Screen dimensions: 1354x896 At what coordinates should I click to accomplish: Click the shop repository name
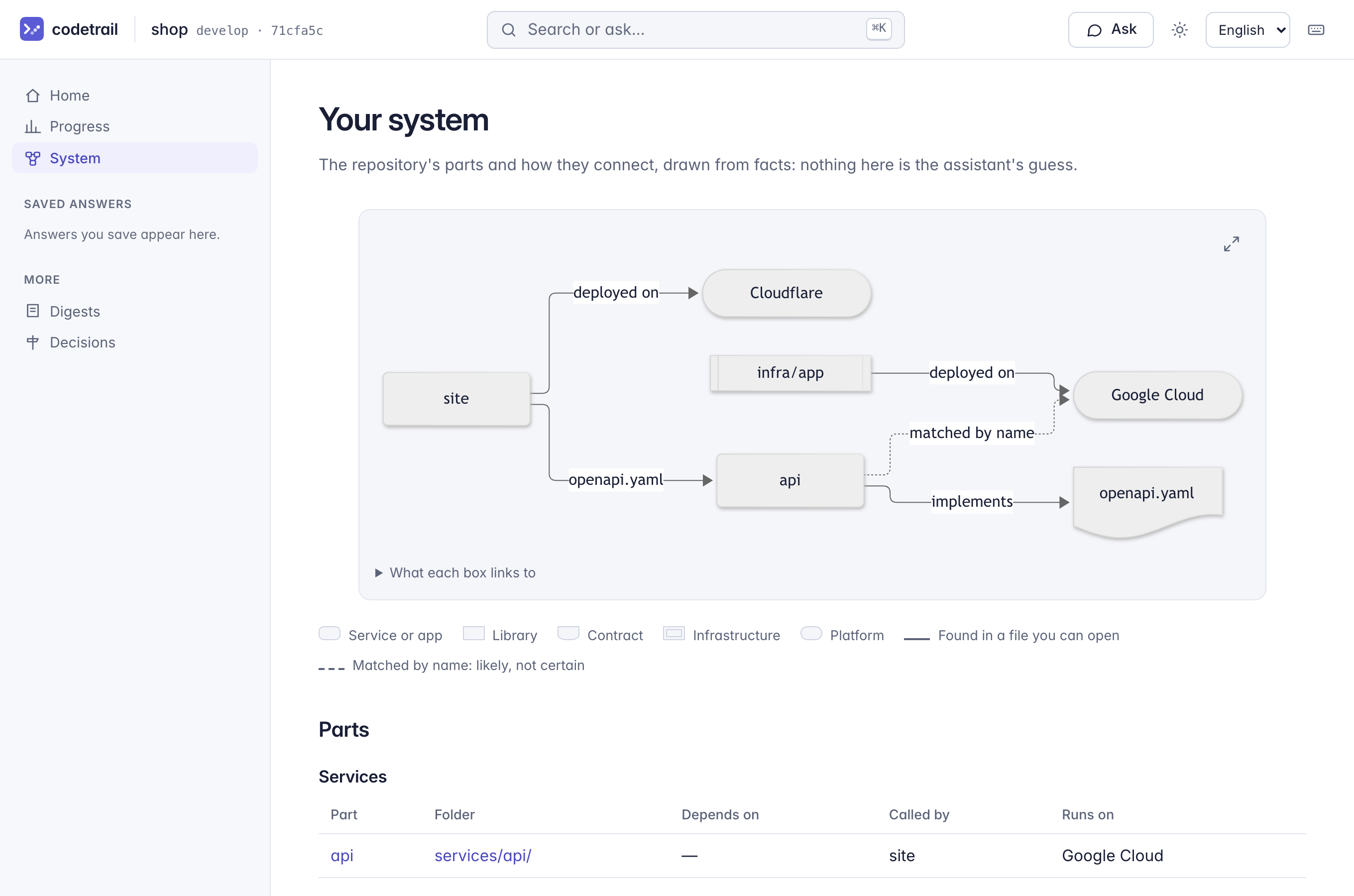tap(169, 30)
